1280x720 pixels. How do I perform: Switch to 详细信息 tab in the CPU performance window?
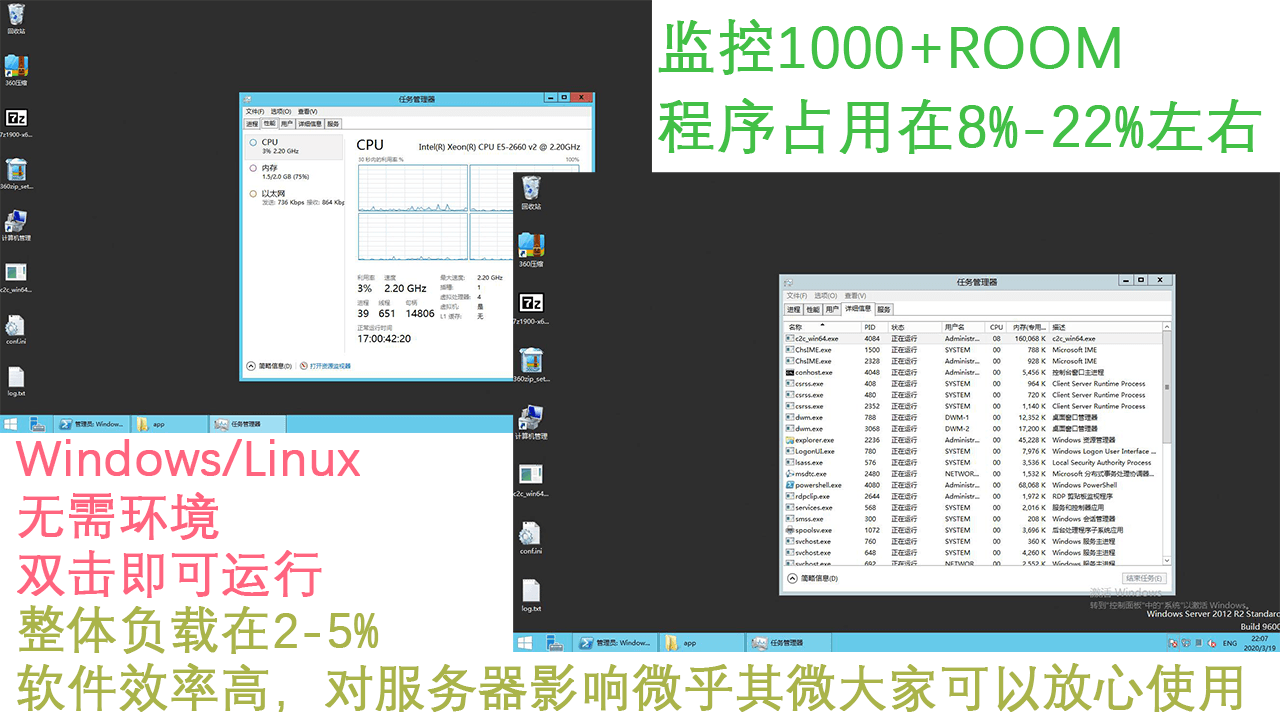[310, 124]
